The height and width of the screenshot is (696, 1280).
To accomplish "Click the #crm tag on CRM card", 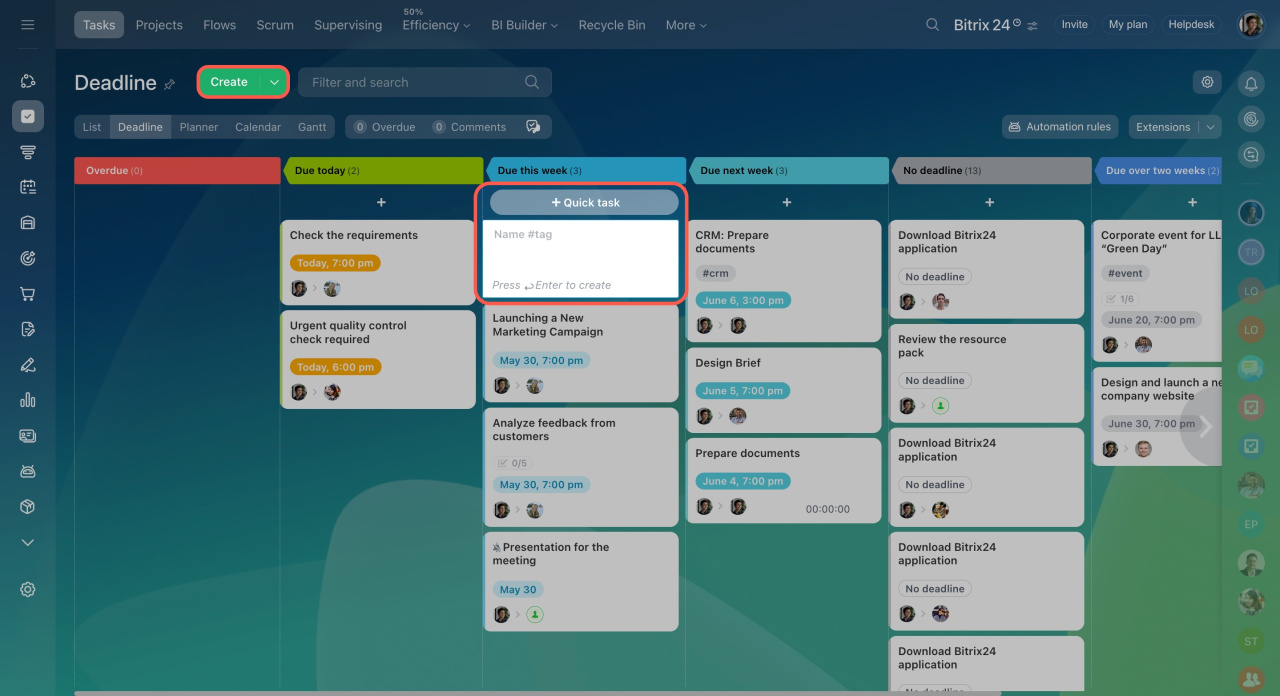I will 715,273.
